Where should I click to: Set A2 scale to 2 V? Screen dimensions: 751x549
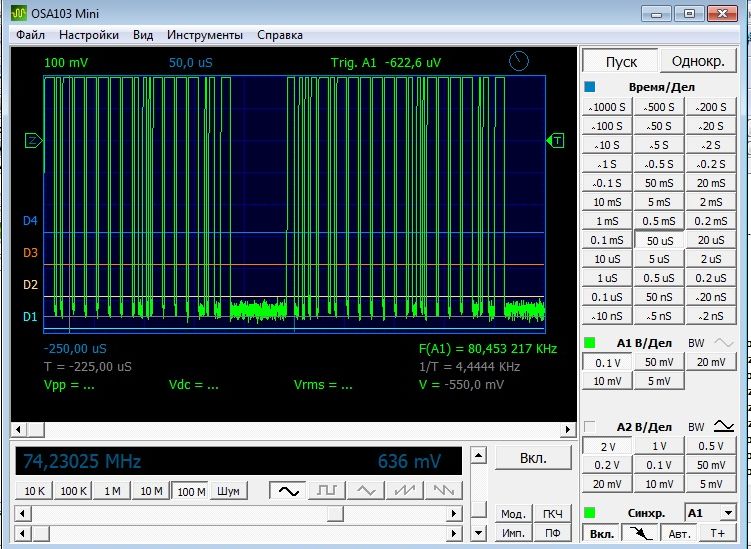click(607, 446)
